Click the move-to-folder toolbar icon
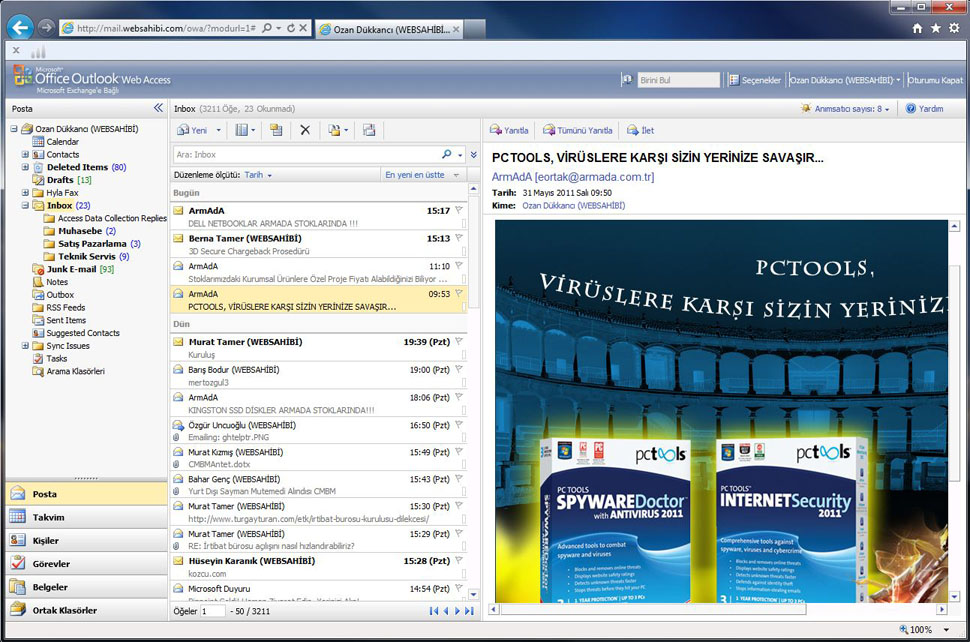The image size is (970, 642). 276,130
